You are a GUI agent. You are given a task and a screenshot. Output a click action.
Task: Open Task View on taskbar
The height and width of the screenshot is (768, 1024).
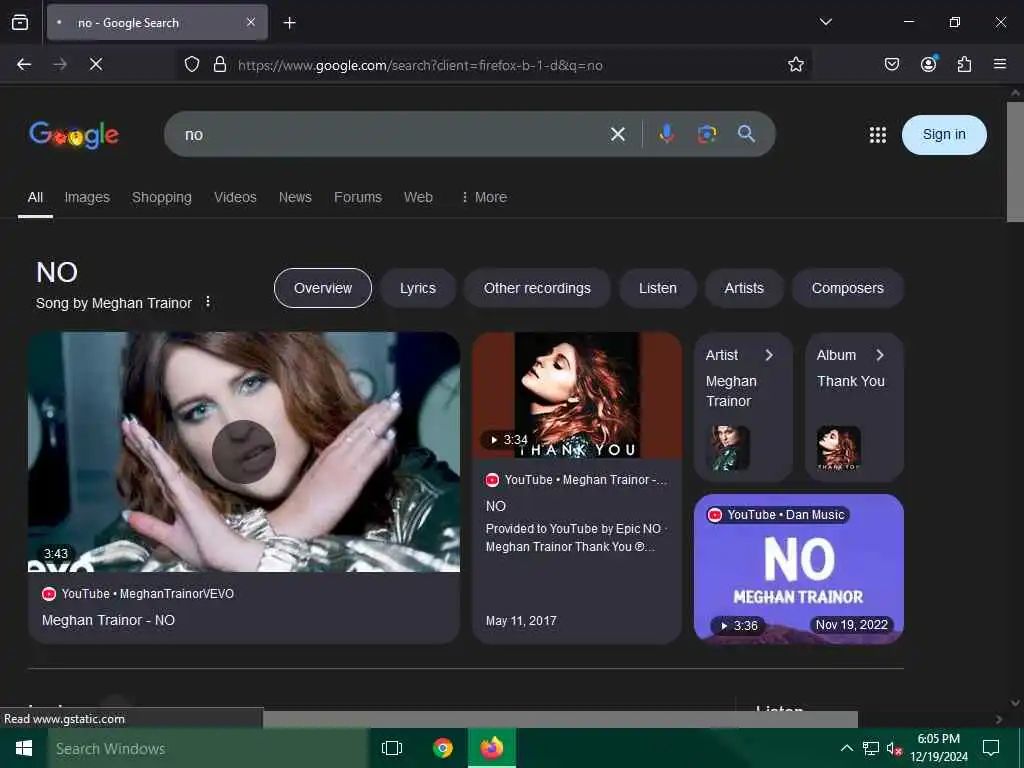pos(392,748)
